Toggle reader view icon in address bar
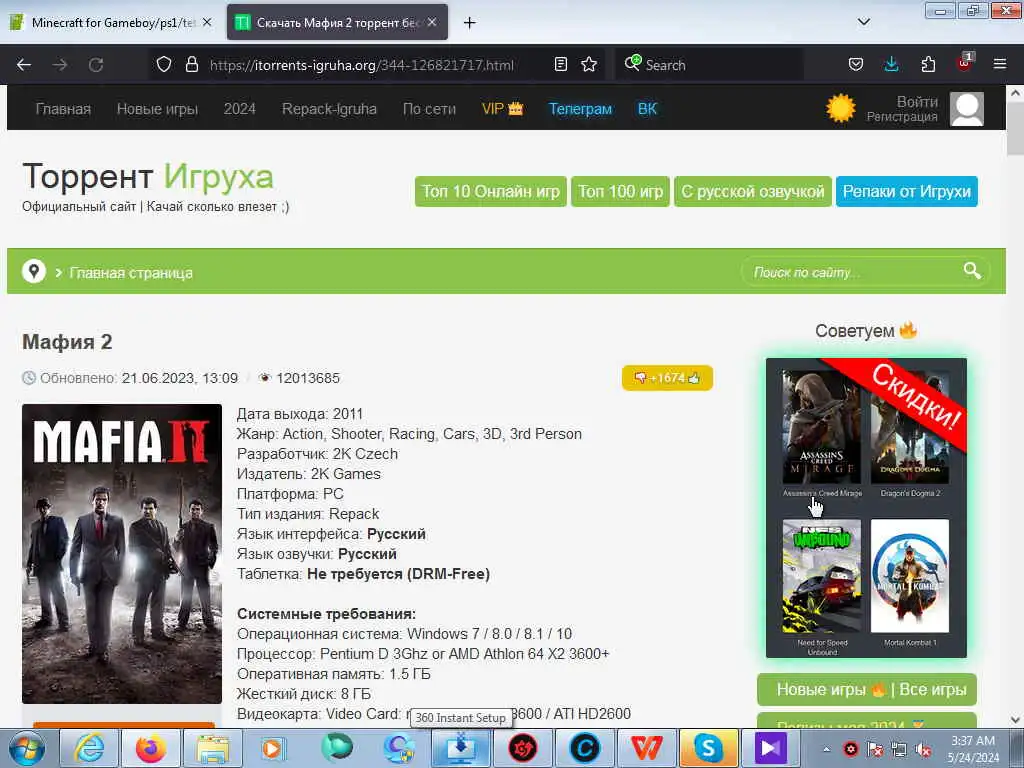This screenshot has height=768, width=1024. click(x=560, y=64)
